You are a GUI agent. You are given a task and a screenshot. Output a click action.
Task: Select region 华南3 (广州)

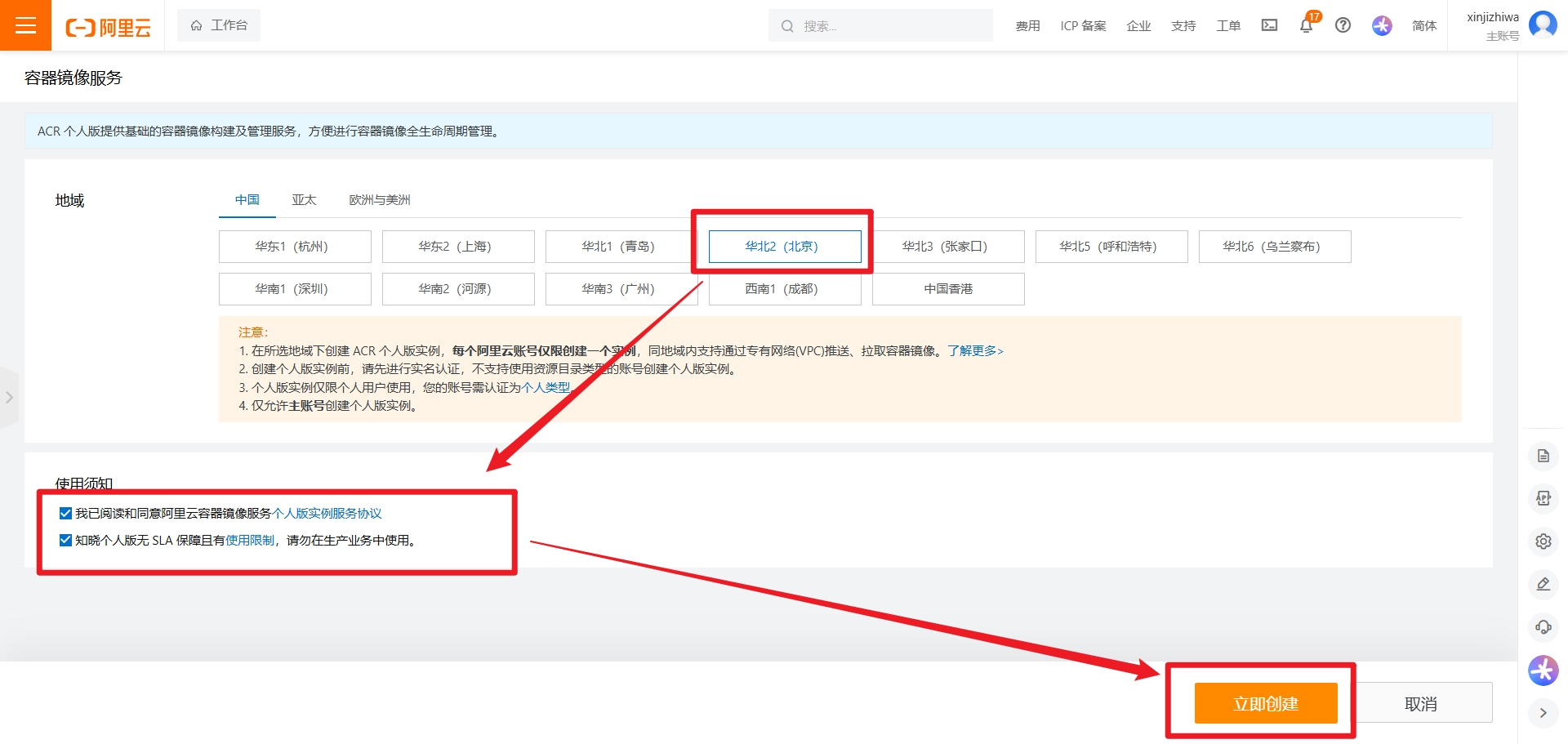(x=621, y=289)
